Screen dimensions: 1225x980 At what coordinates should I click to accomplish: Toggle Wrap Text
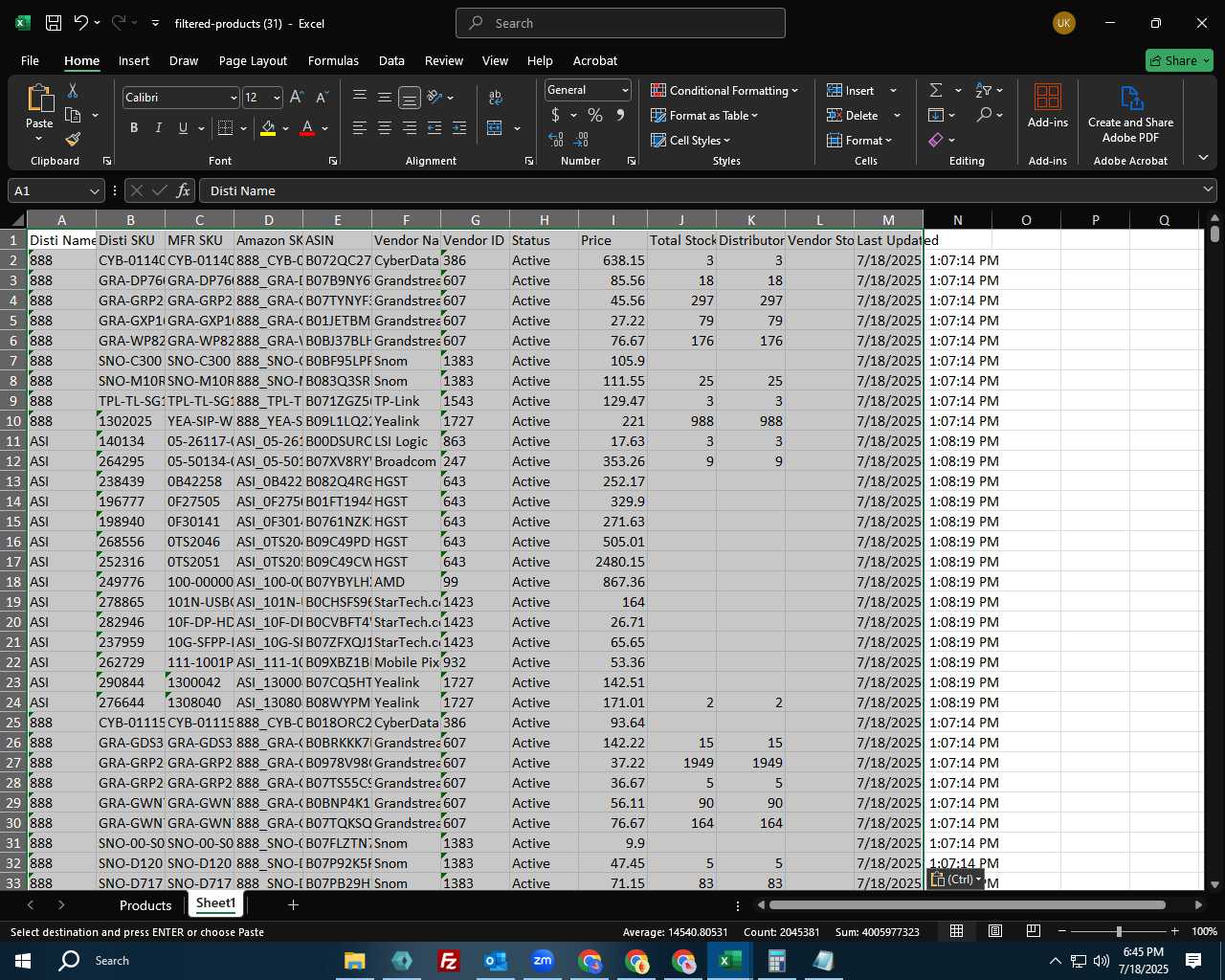pos(495,97)
